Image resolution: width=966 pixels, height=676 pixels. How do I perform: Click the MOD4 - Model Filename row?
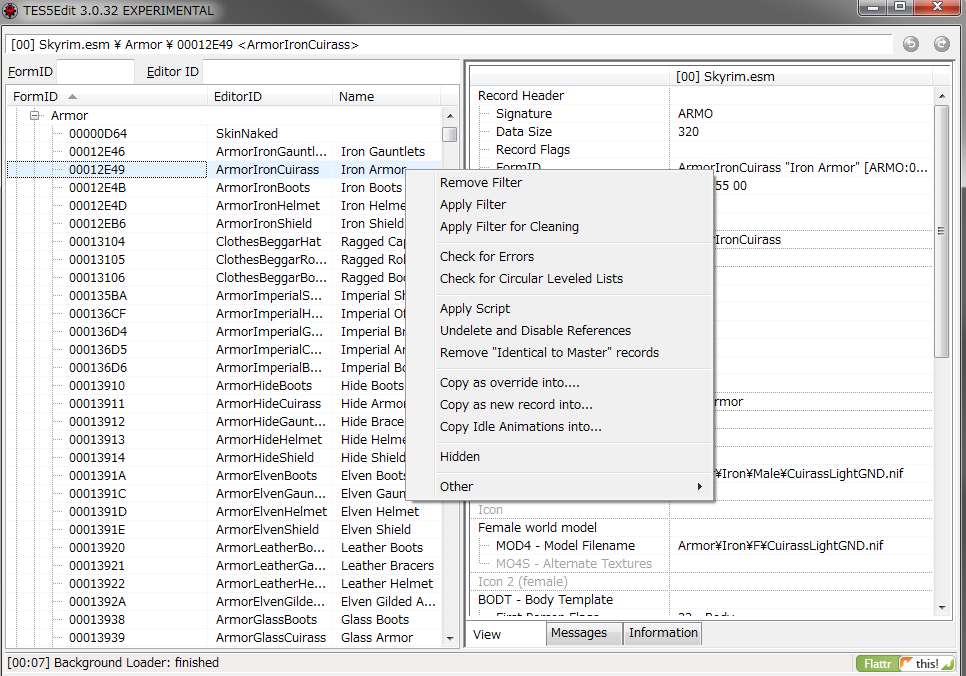(702, 545)
